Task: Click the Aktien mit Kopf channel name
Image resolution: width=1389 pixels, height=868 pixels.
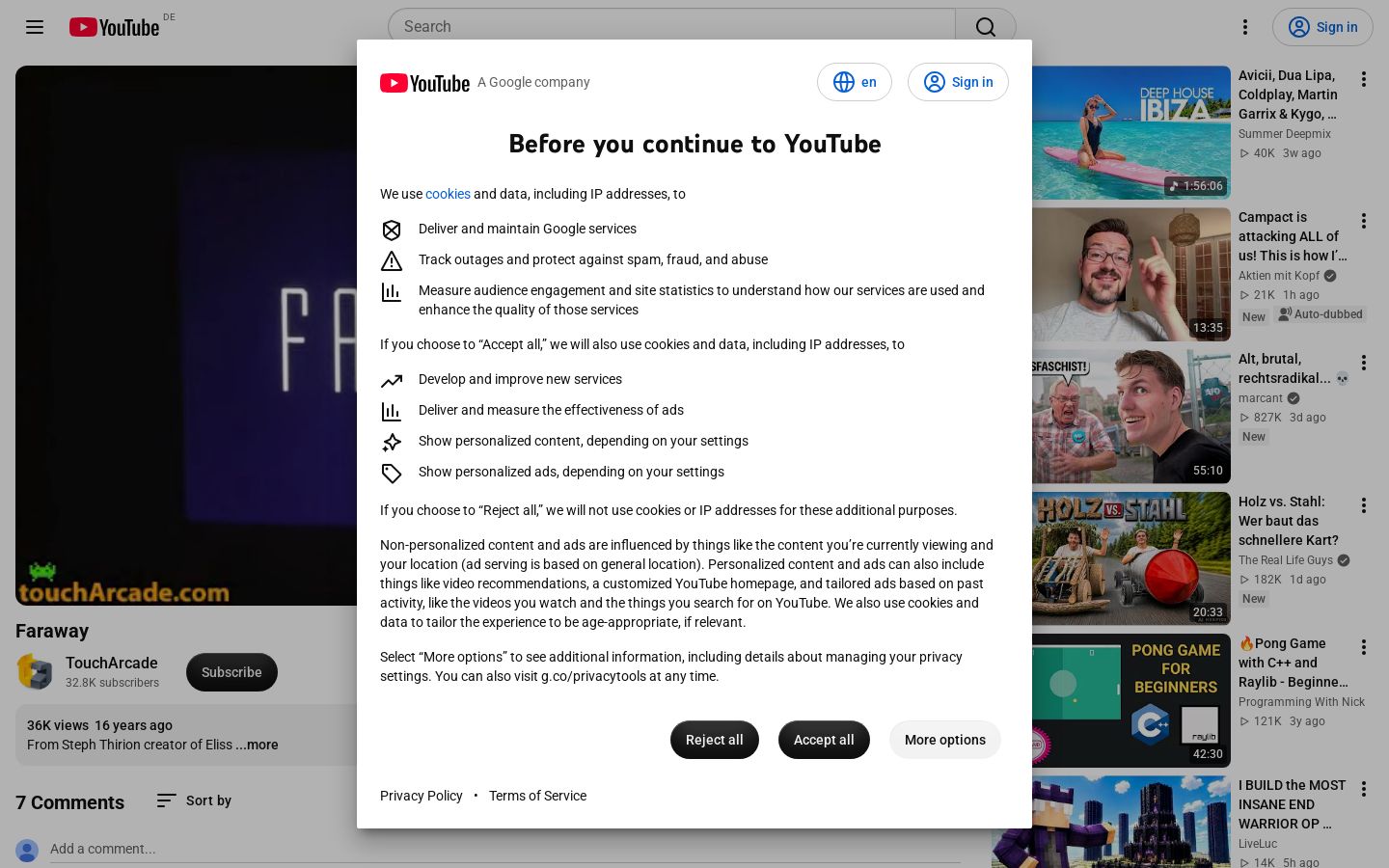Action: pos(1279,276)
